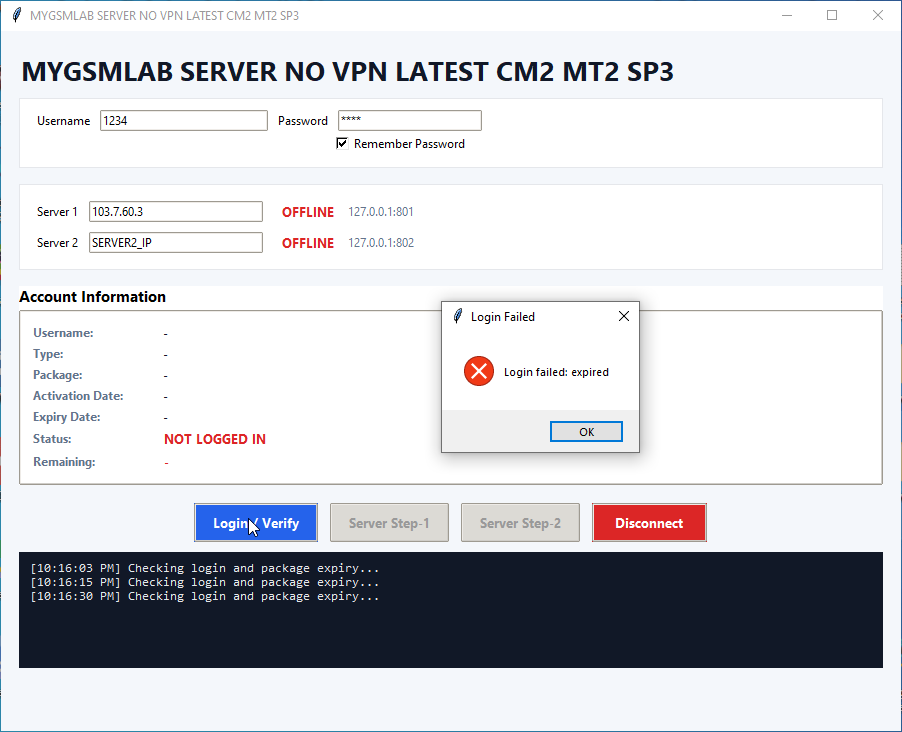The height and width of the screenshot is (732, 902).
Task: Click the Server 2 IP field
Action: click(175, 243)
